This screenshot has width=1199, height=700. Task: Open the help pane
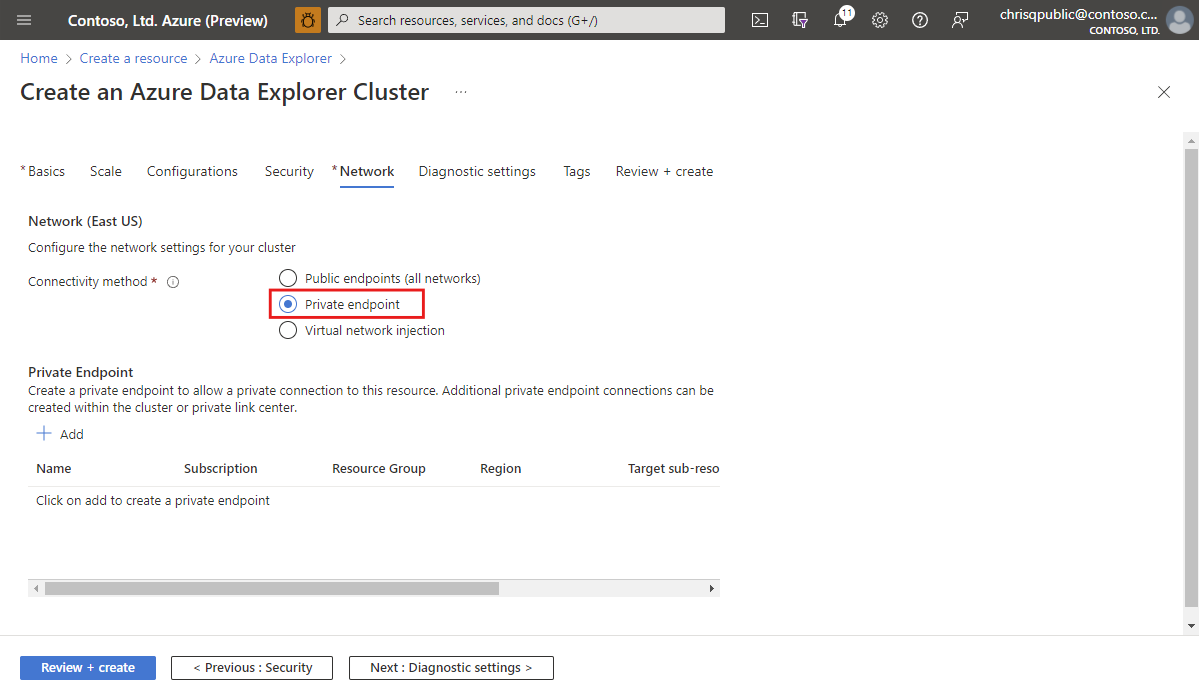[920, 20]
